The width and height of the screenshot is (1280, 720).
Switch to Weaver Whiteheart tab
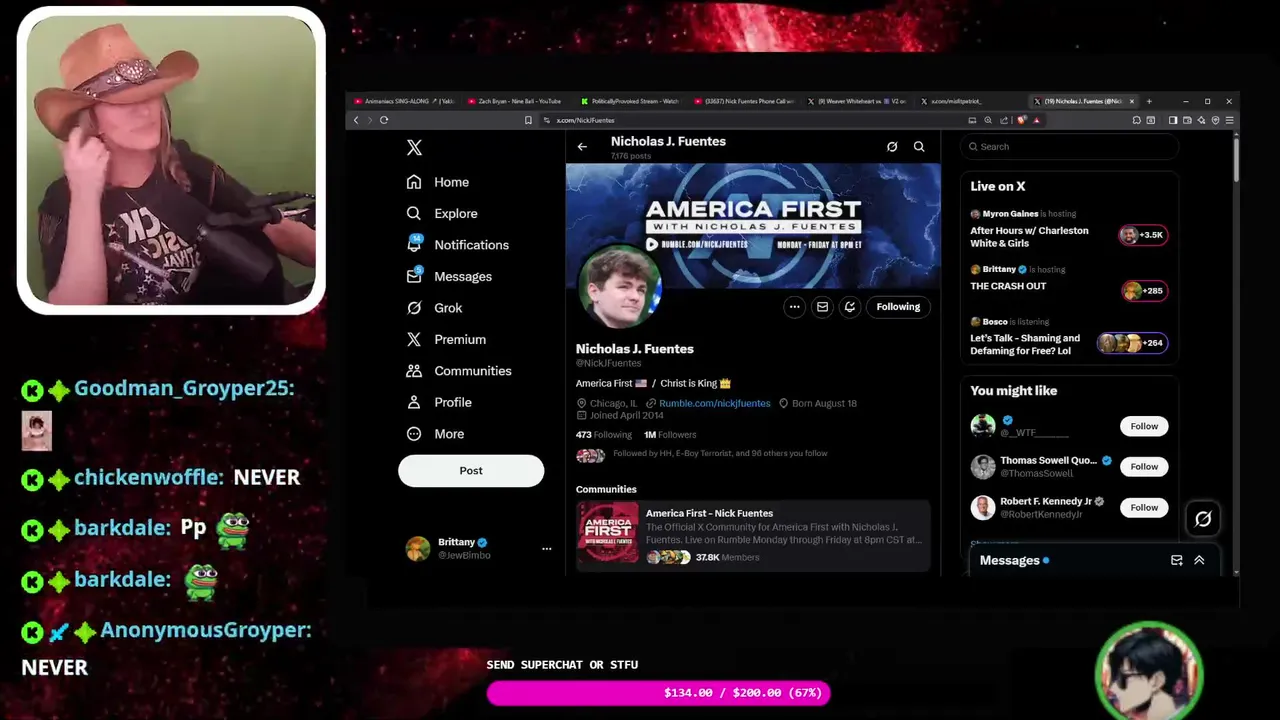(859, 101)
